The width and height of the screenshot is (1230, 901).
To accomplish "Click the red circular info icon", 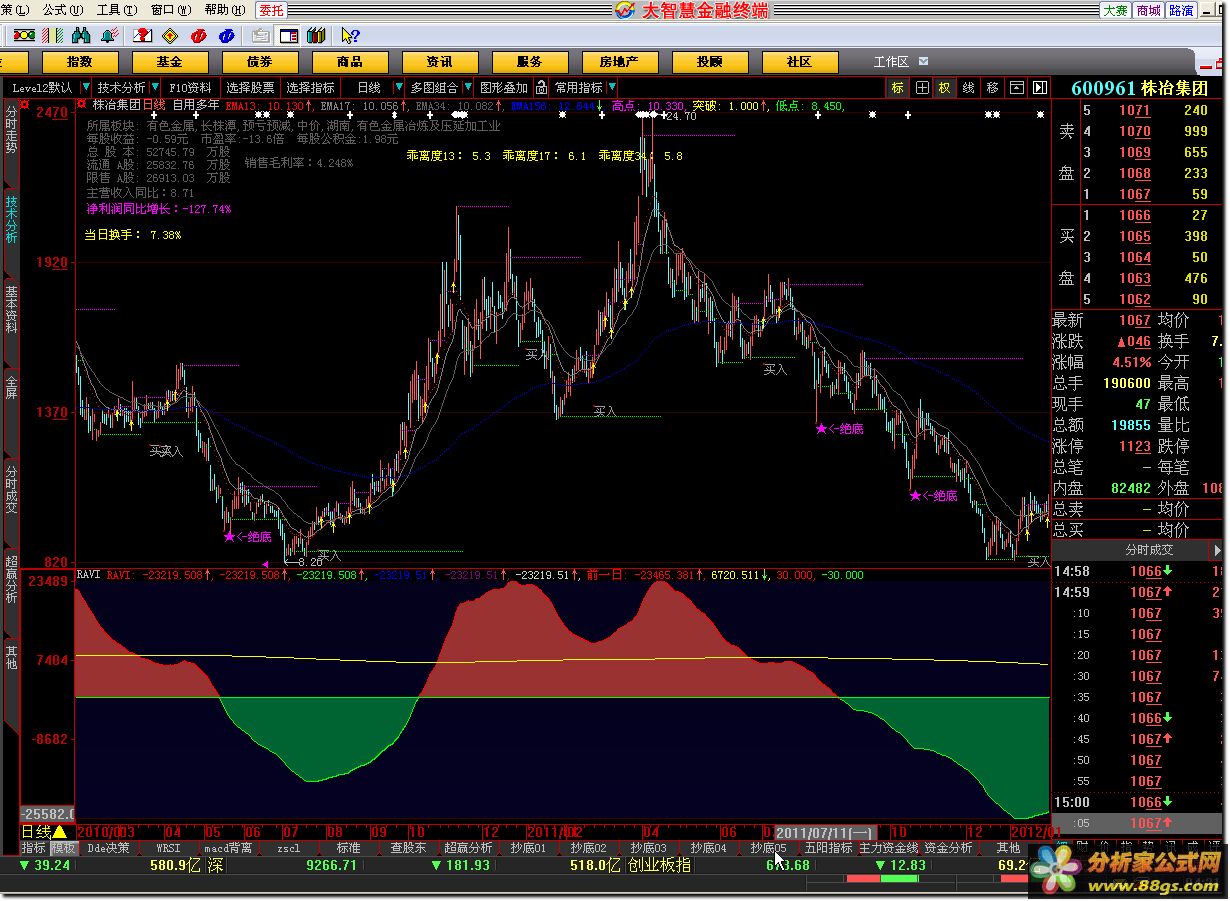I will [199, 35].
